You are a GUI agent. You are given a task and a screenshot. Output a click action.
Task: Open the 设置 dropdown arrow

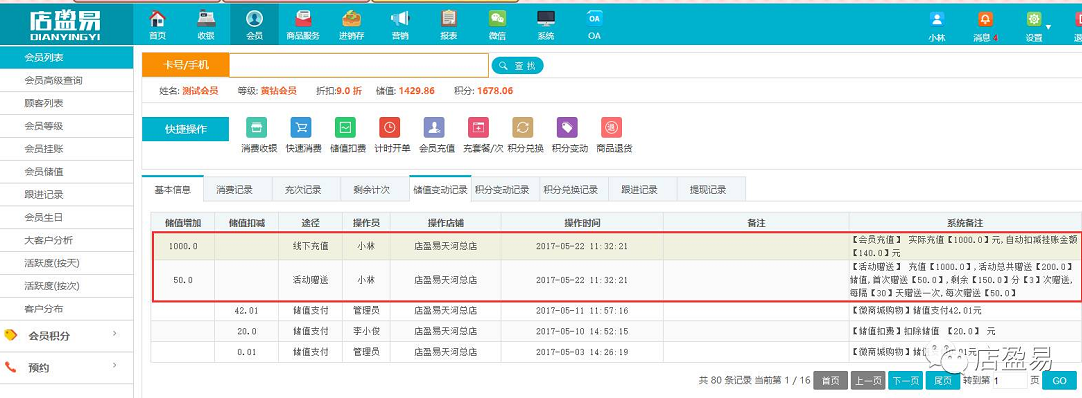1048,27
